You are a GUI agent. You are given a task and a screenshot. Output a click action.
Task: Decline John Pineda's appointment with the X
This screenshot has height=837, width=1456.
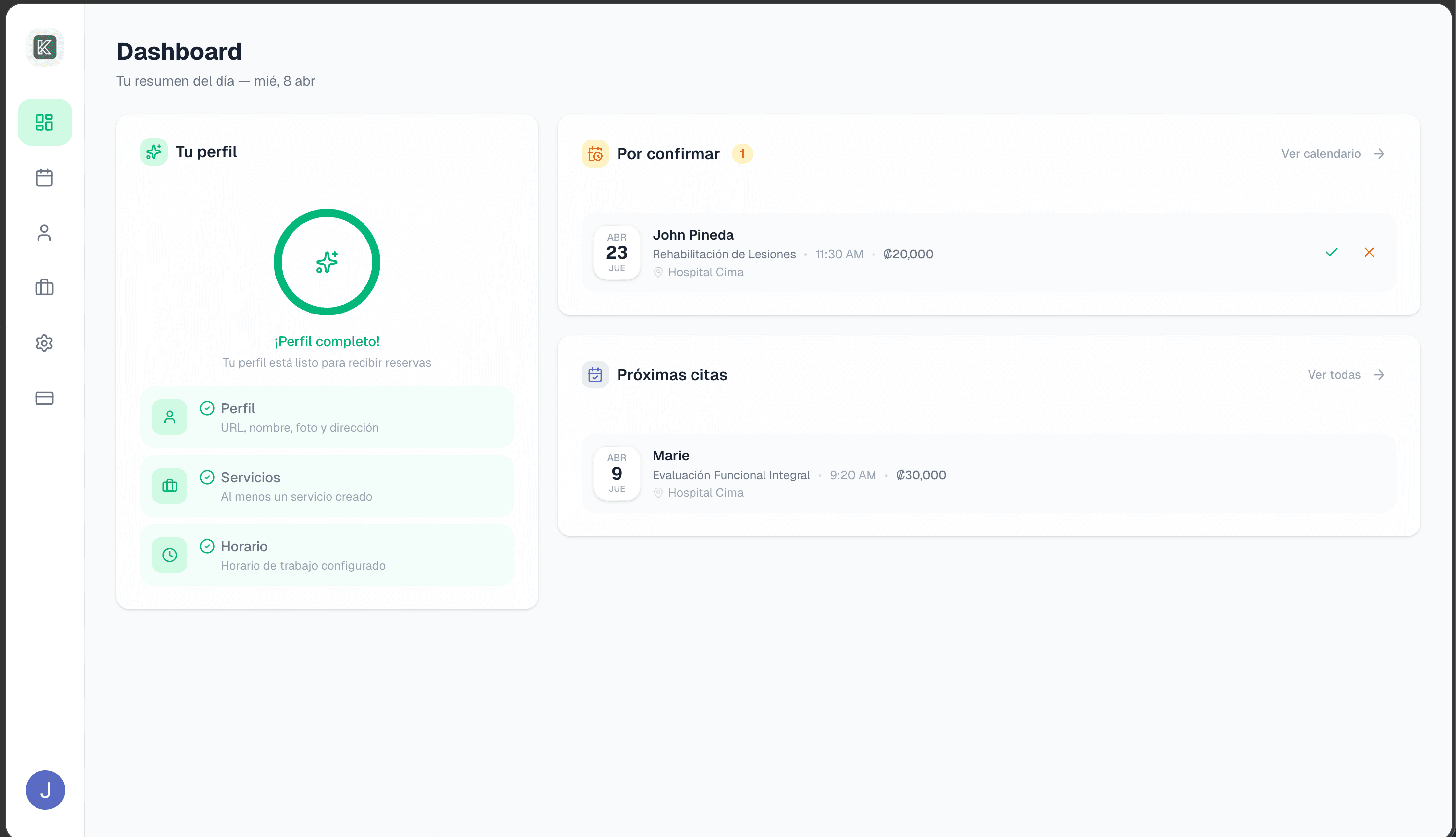(x=1369, y=252)
